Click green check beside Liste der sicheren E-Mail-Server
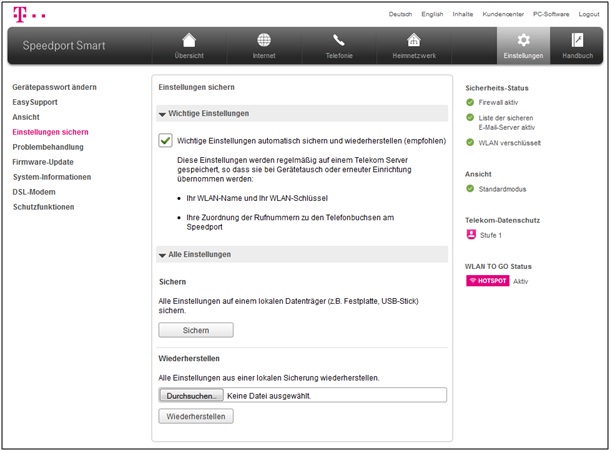This screenshot has height=451, width=611. coord(470,117)
